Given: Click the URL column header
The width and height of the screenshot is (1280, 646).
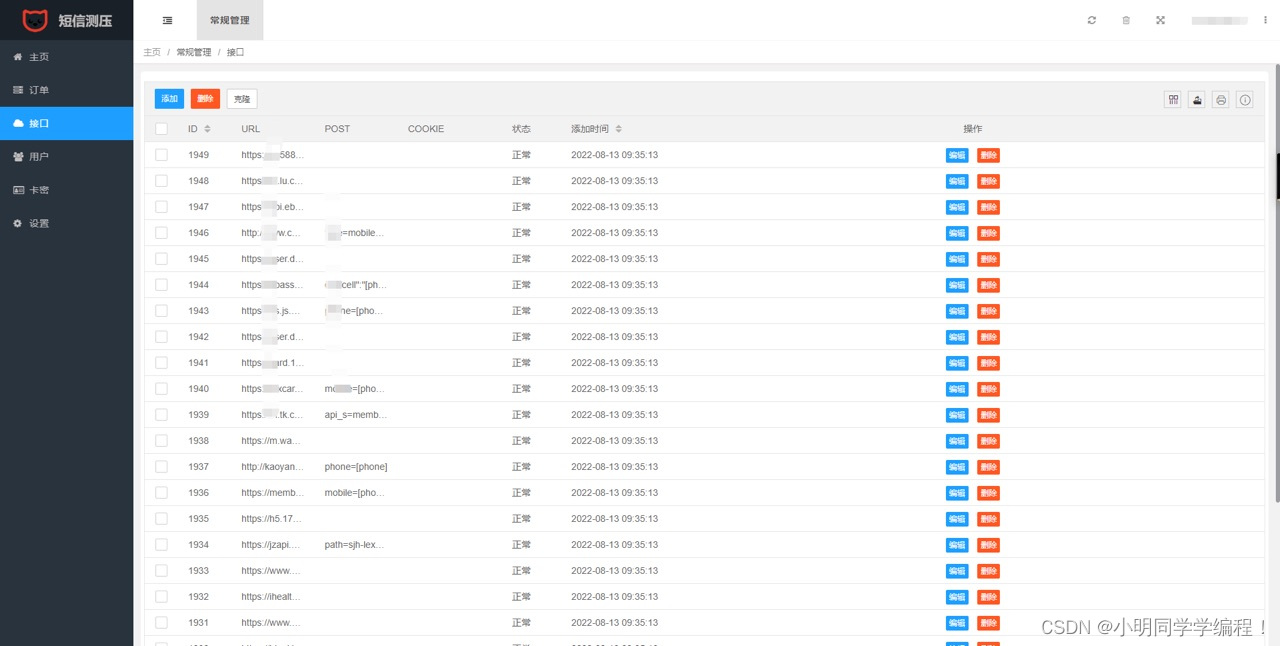Looking at the screenshot, I should click(250, 129).
